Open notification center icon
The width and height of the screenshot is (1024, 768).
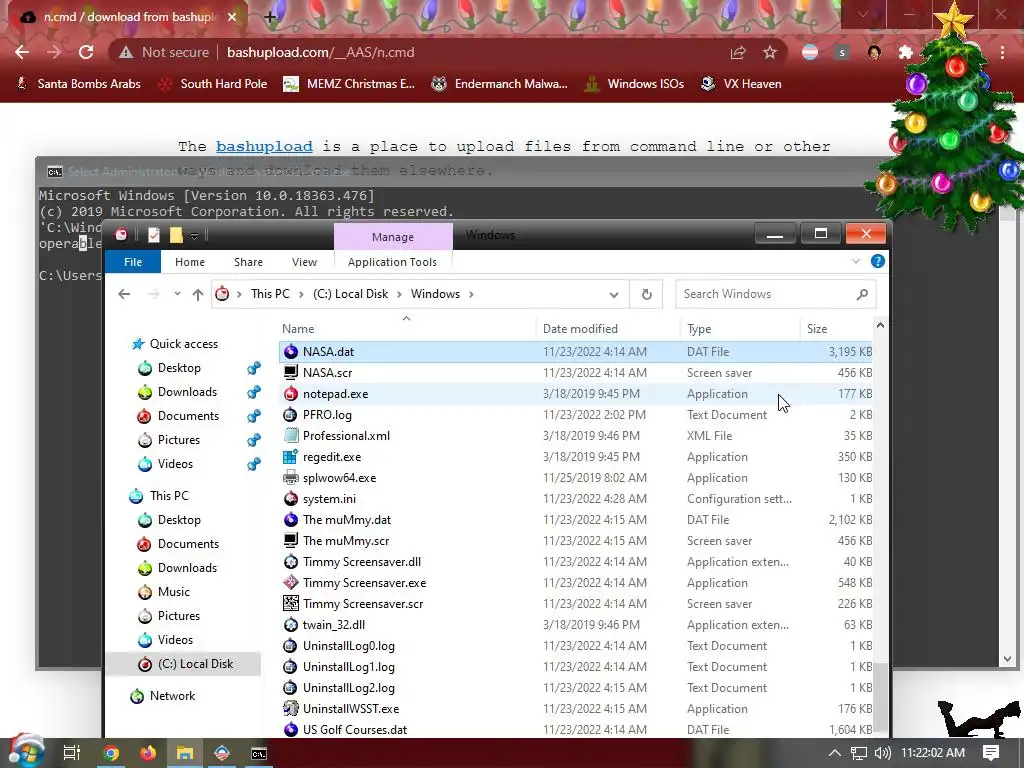(x=991, y=753)
